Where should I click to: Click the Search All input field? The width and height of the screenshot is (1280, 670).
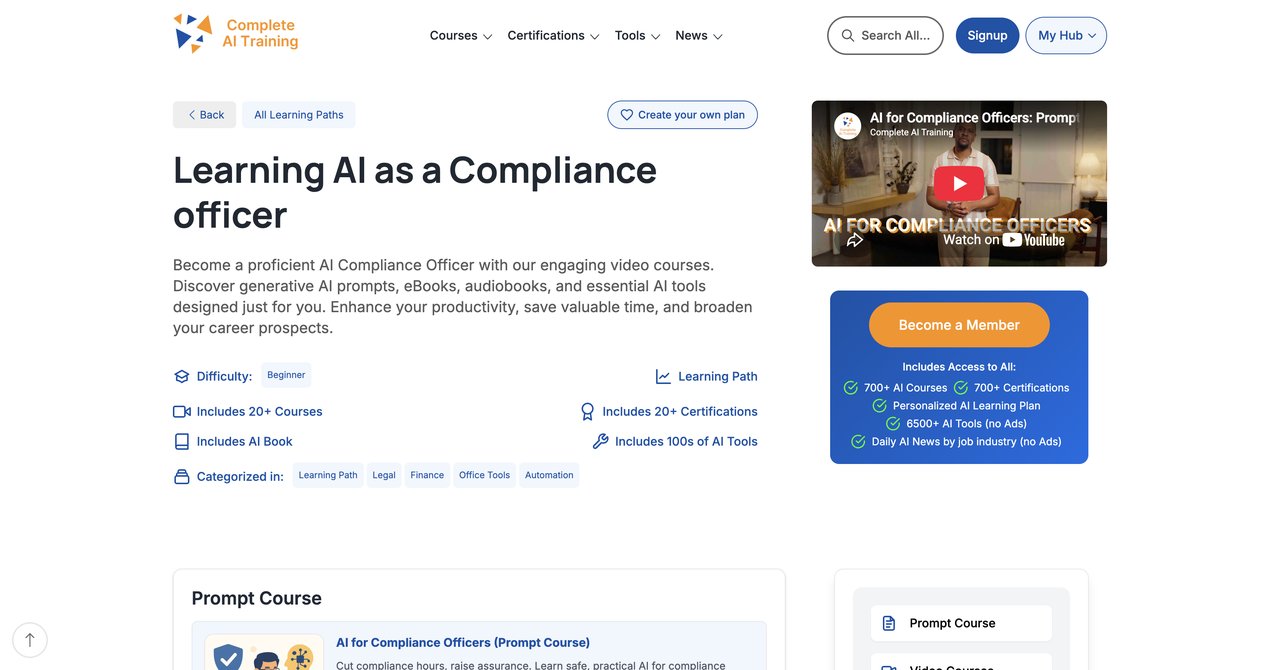(x=885, y=35)
